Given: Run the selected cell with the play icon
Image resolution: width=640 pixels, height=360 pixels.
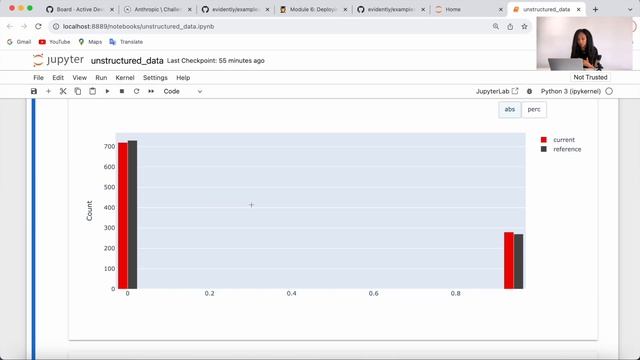Looking at the screenshot, I should [107, 91].
